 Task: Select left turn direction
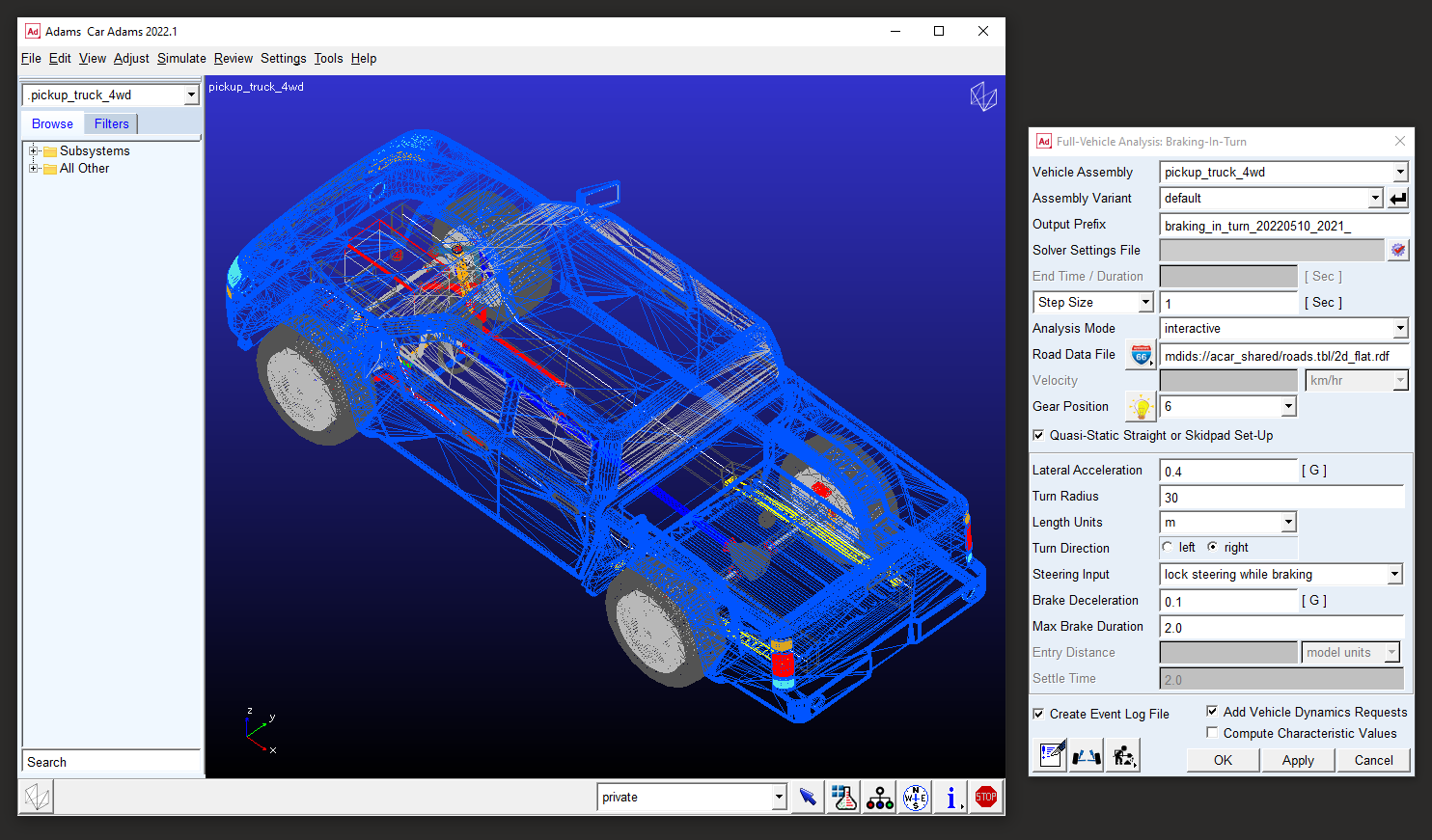point(1168,547)
